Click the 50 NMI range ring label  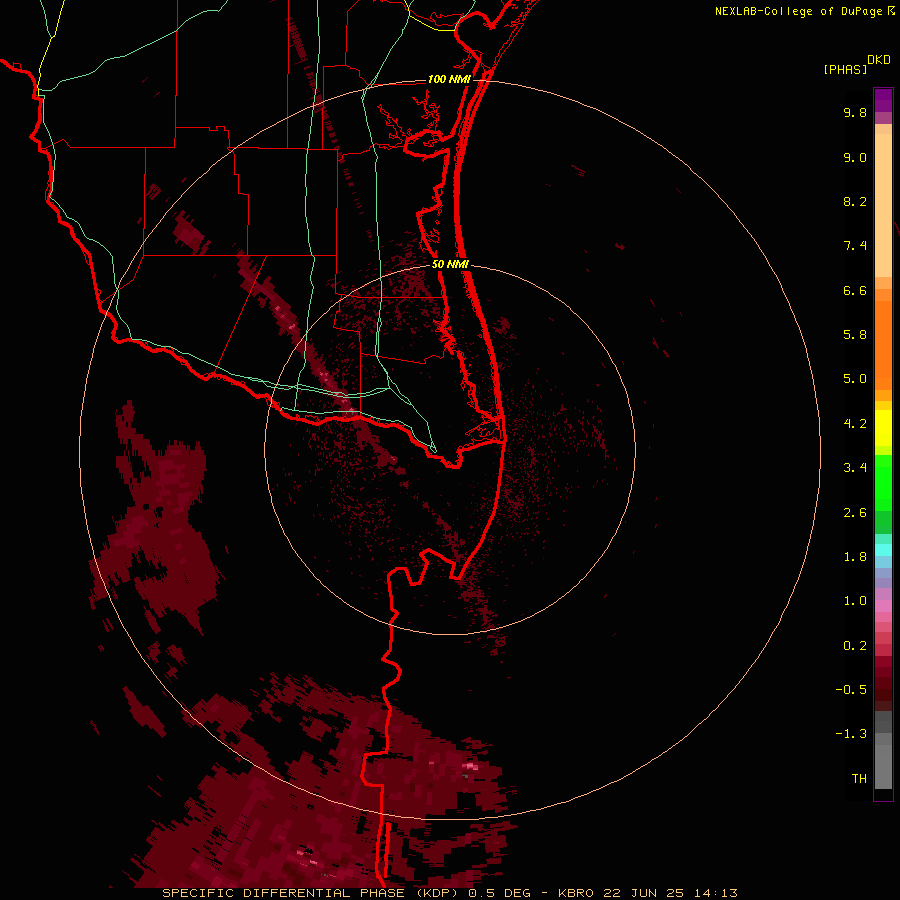point(450,264)
